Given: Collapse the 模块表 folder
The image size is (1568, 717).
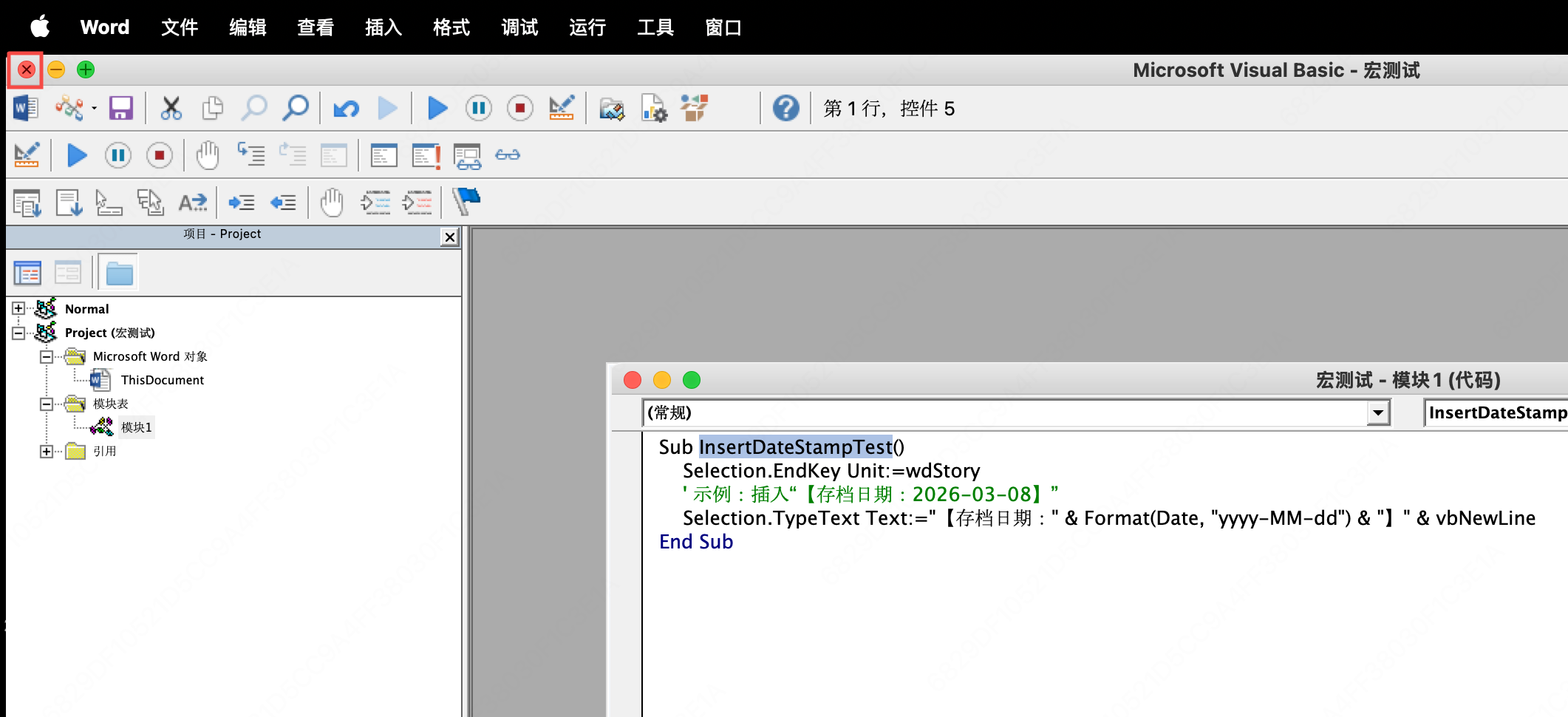Looking at the screenshot, I should pos(47,404).
